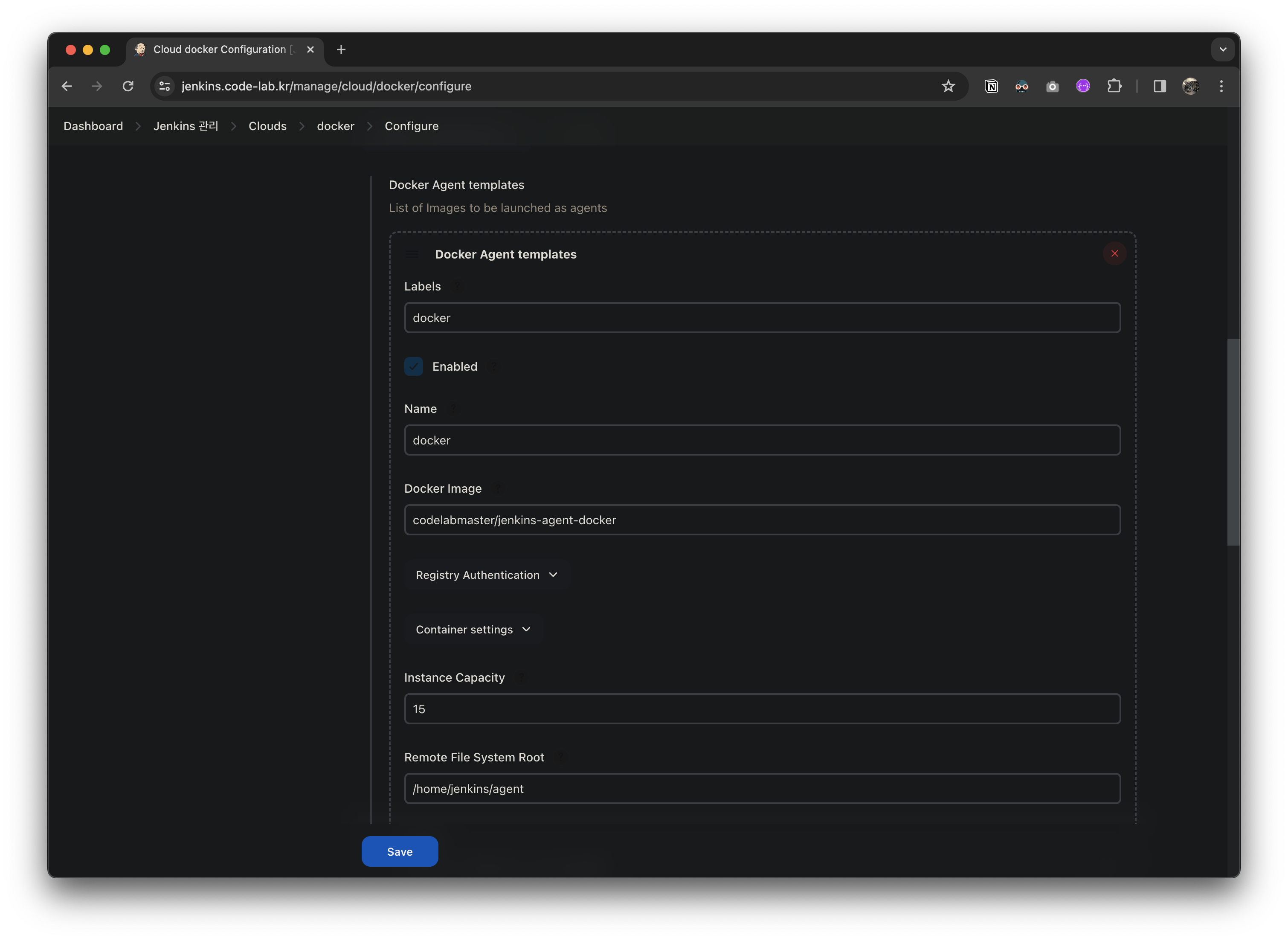The width and height of the screenshot is (1288, 941).
Task: Toggle the browser side panel icon
Action: (1159, 86)
